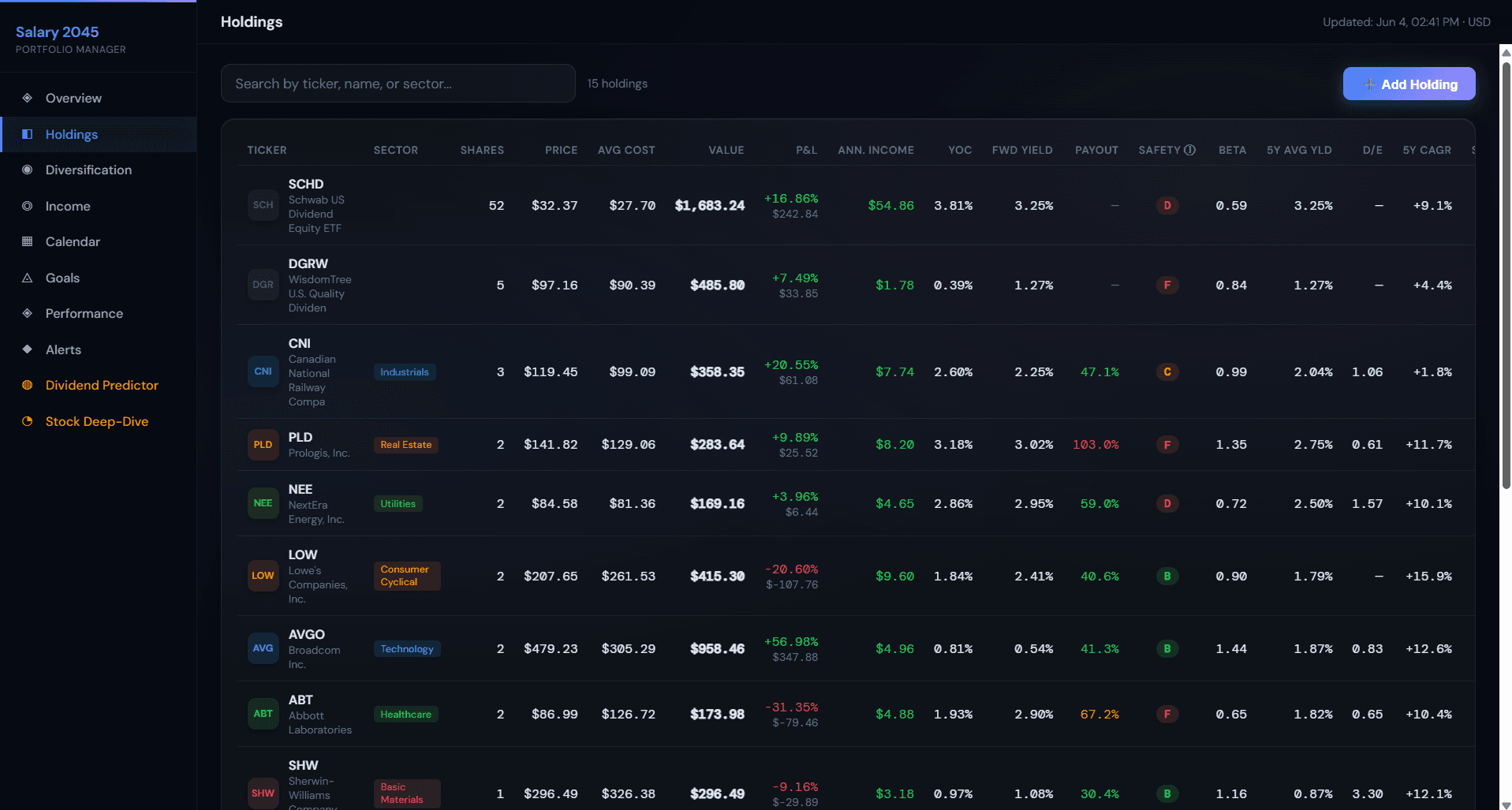
Task: Click LOW's safety grade B badge
Action: (1167, 577)
